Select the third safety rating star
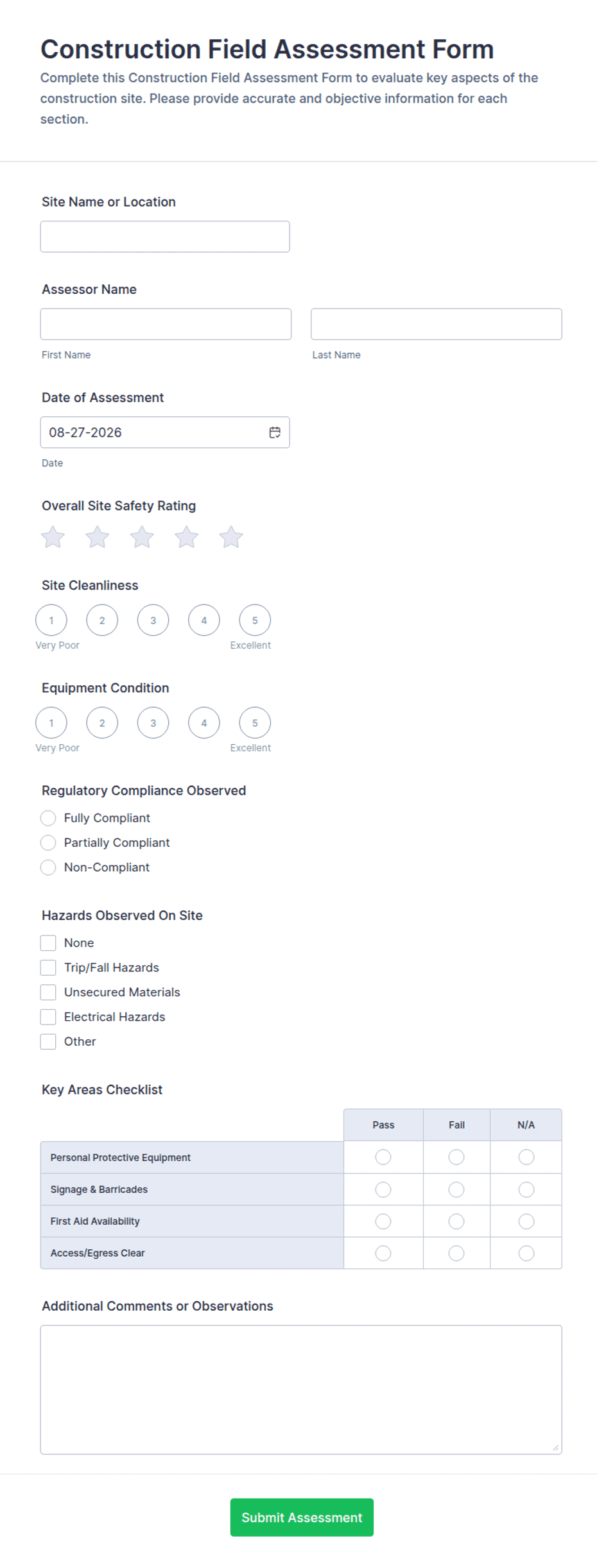This screenshot has width=597, height=1568. [x=142, y=537]
